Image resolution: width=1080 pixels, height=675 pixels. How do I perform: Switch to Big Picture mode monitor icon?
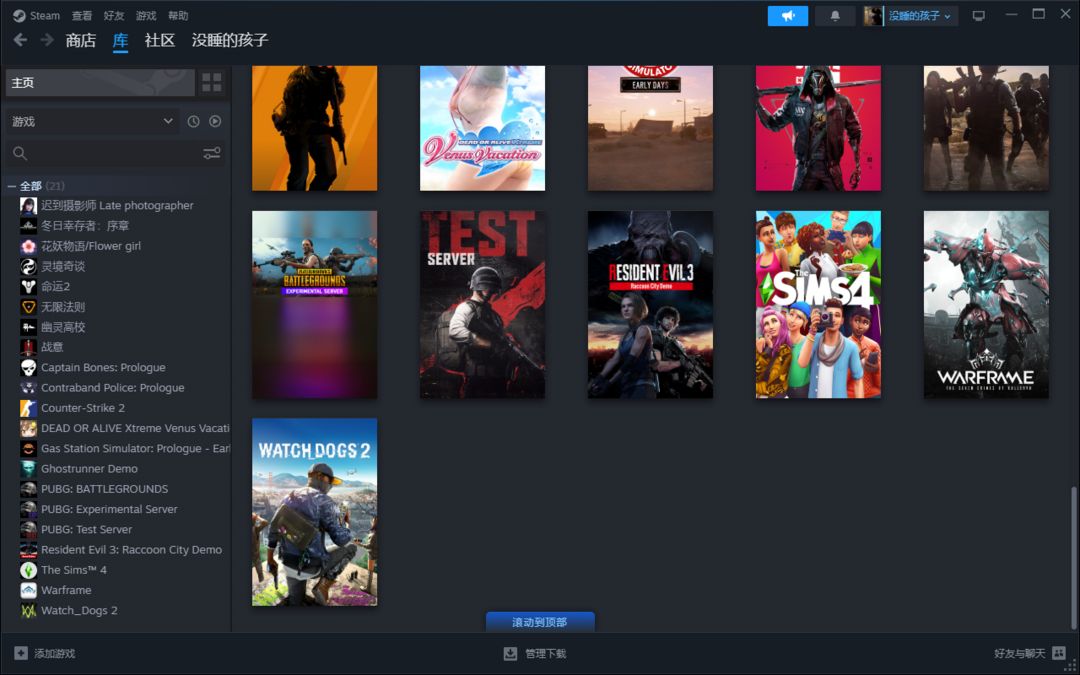(979, 16)
